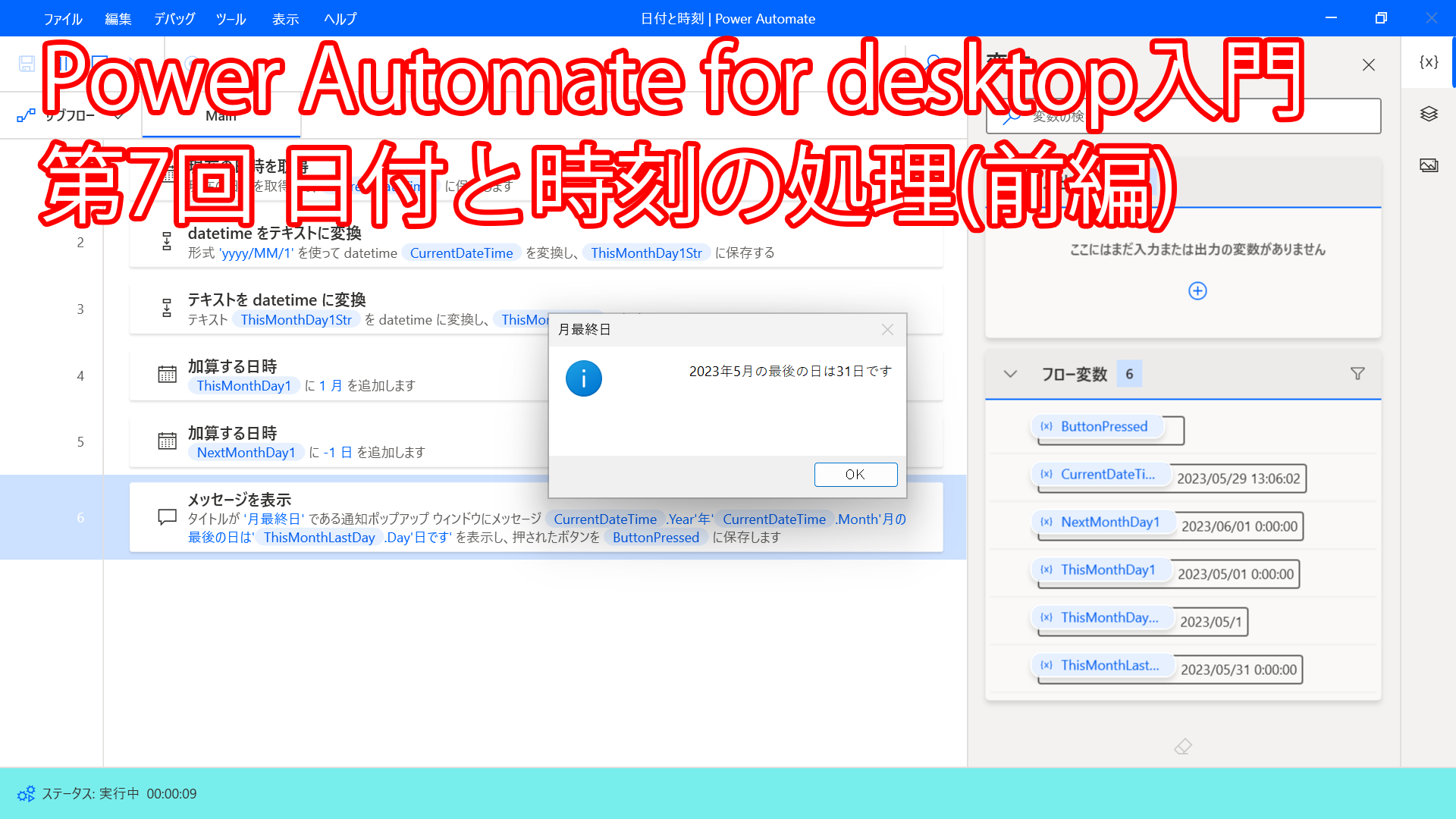Click the speech bubble icon on step 6
Viewport: 1456px width, 819px height.
coord(167,517)
